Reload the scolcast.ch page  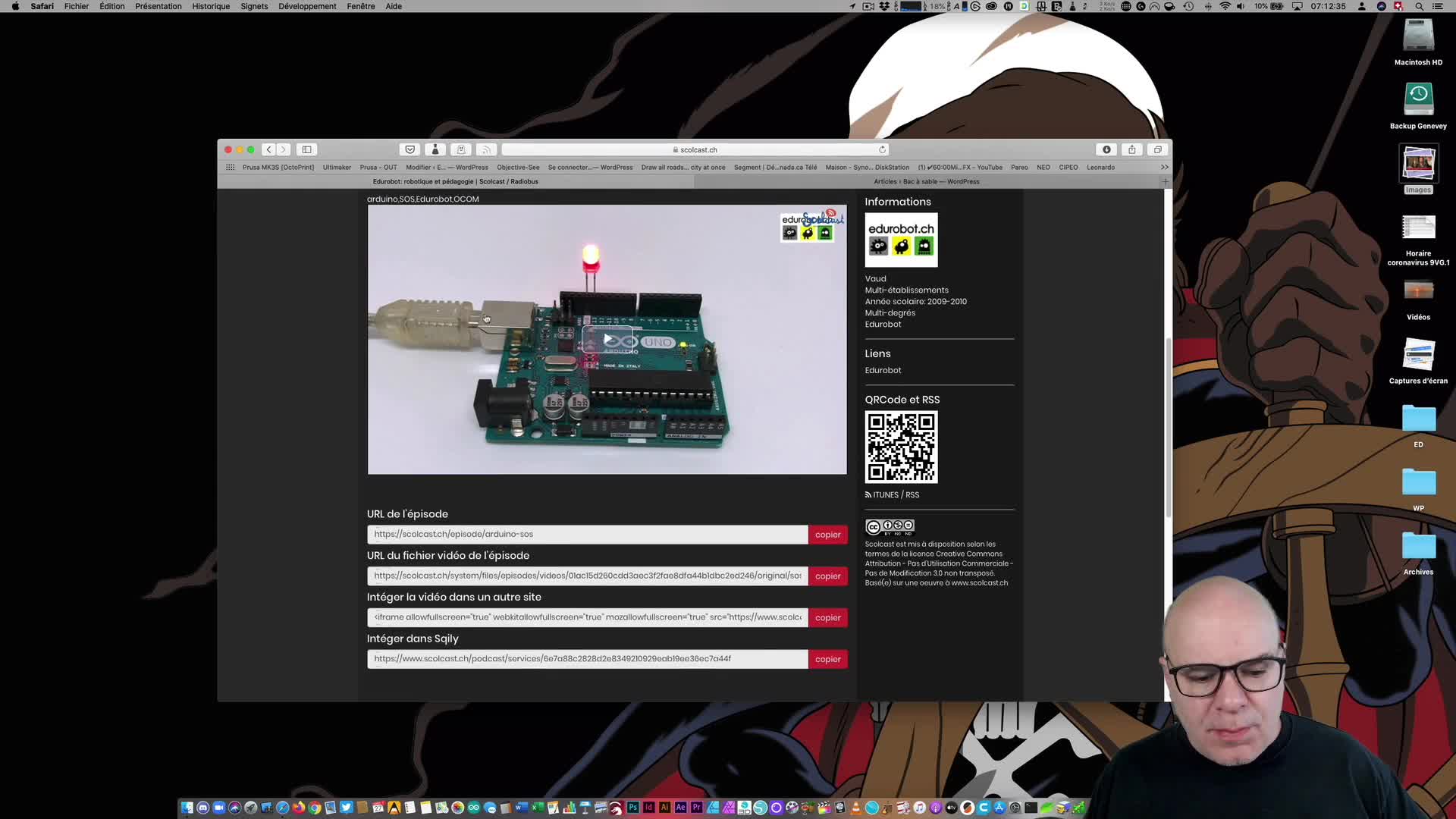point(882,149)
